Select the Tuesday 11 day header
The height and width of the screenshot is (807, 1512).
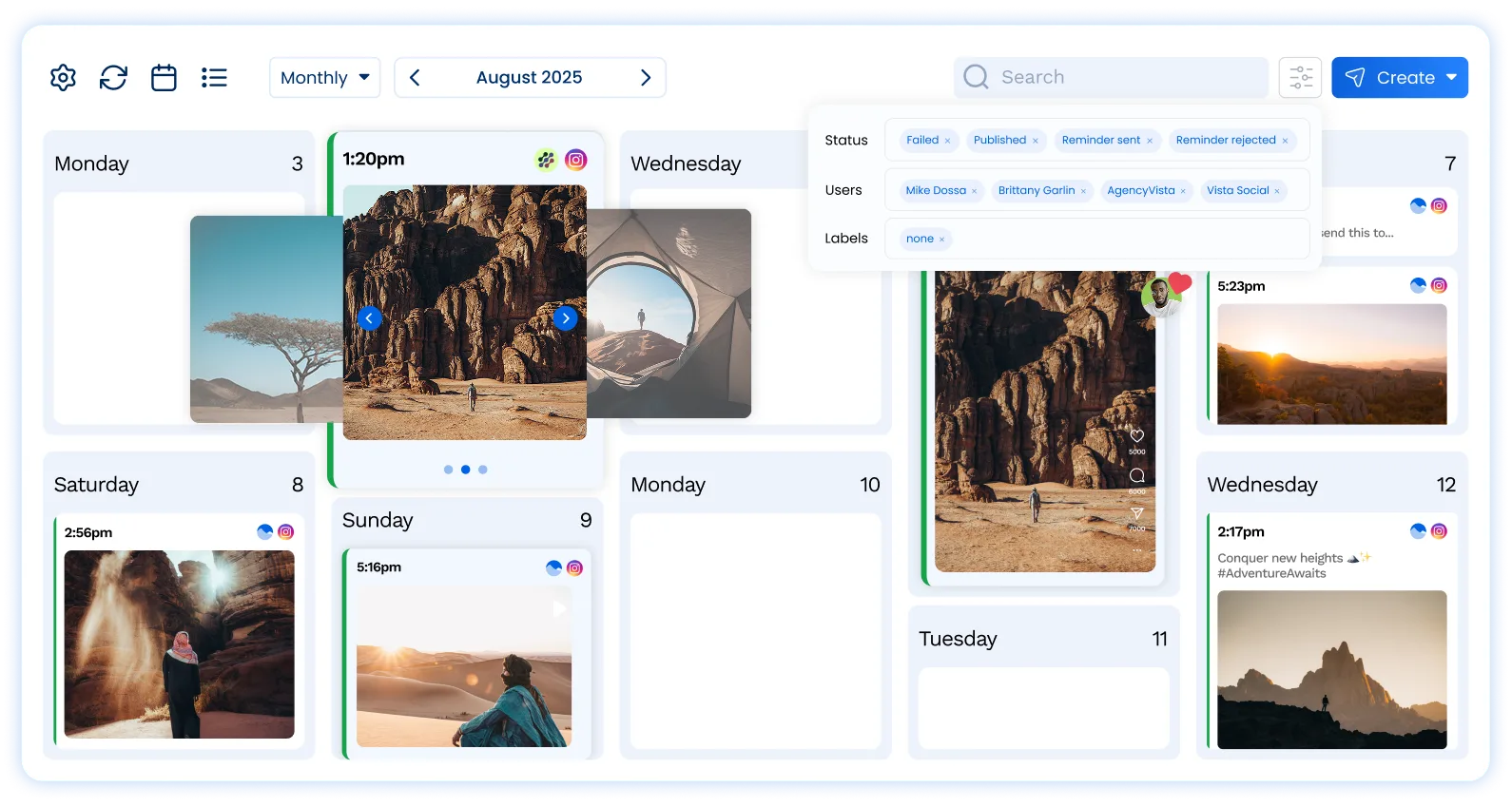pos(1043,639)
